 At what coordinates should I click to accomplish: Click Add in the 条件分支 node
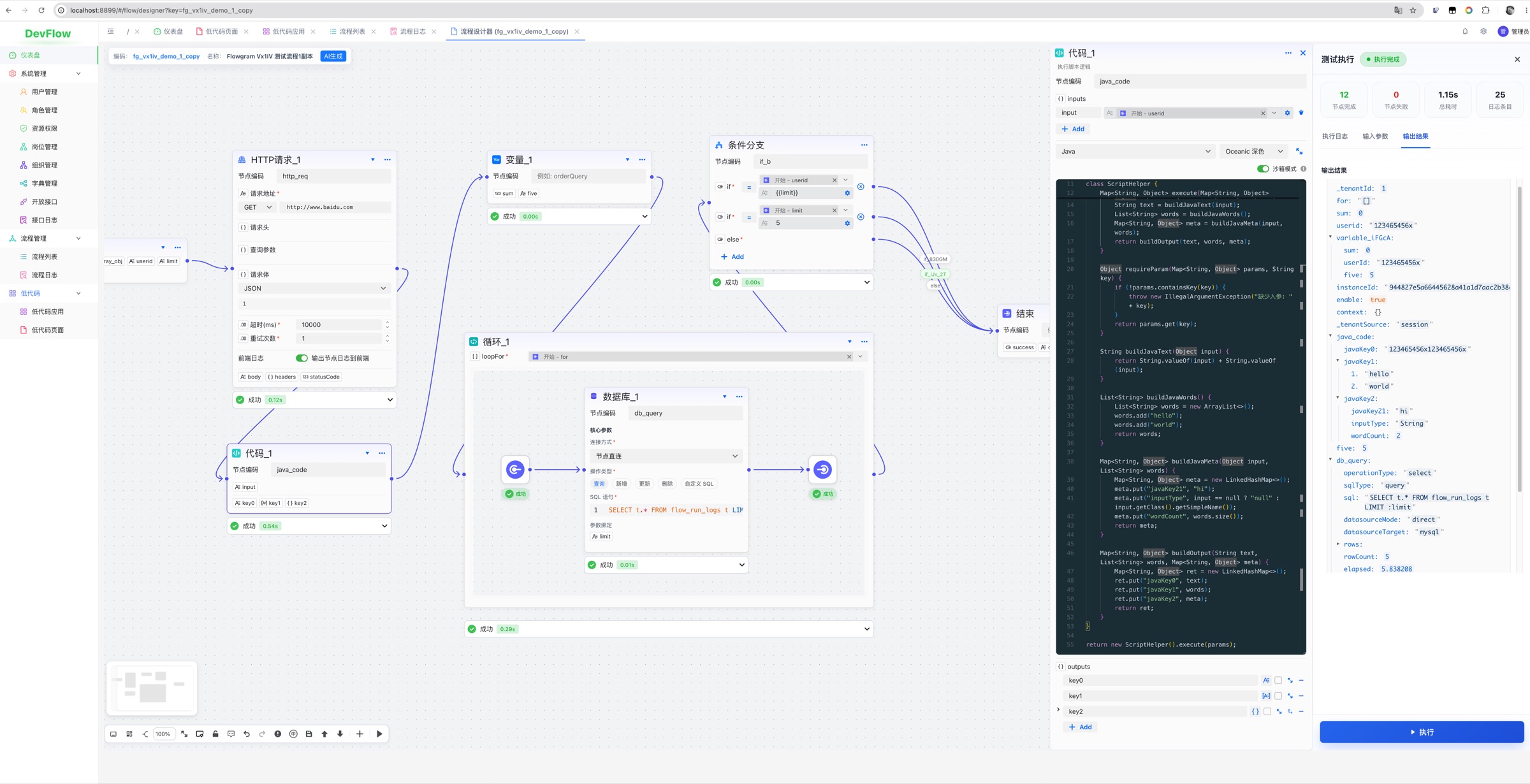pos(732,257)
